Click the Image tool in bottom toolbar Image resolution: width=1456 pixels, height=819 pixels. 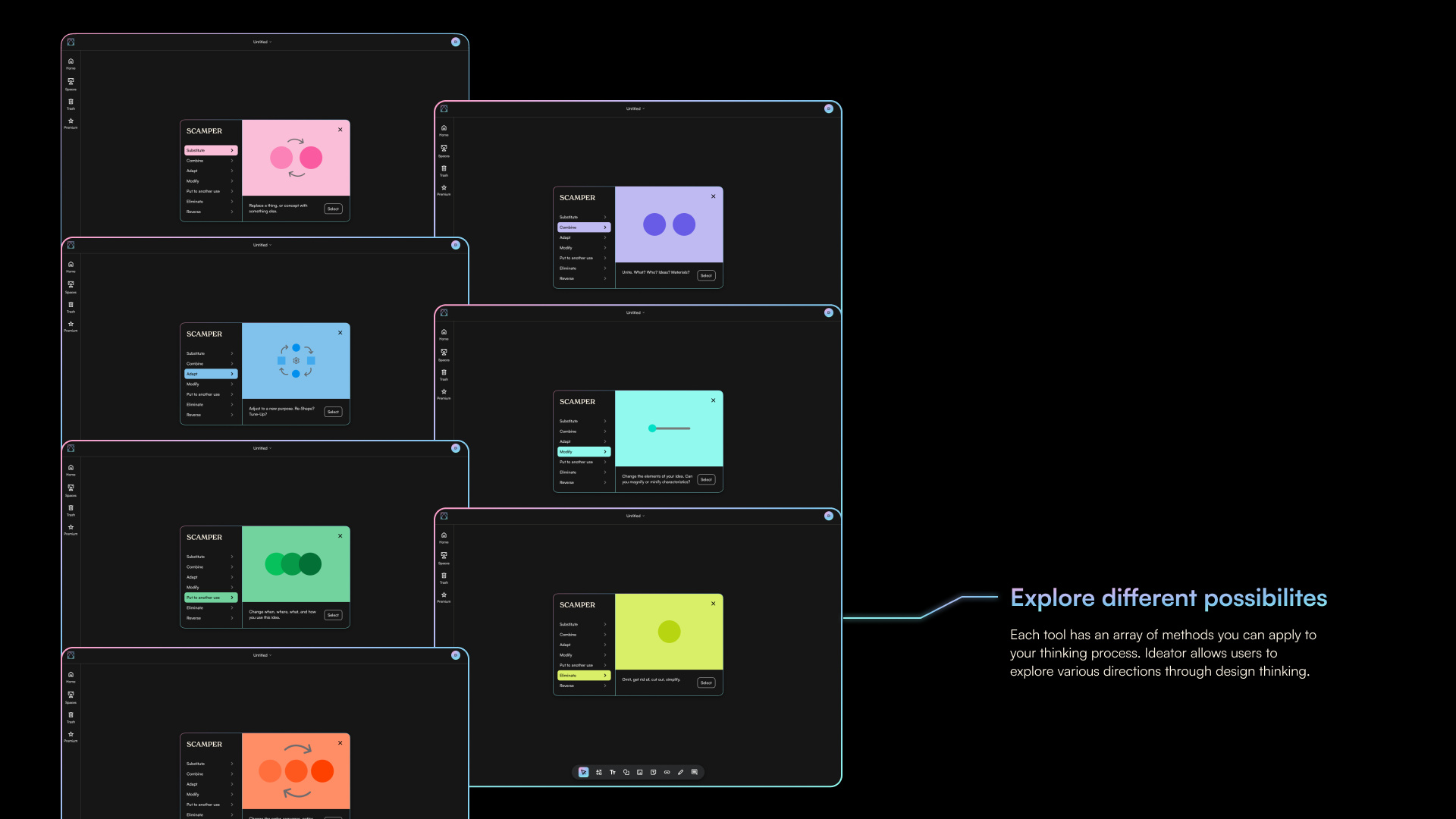(639, 772)
